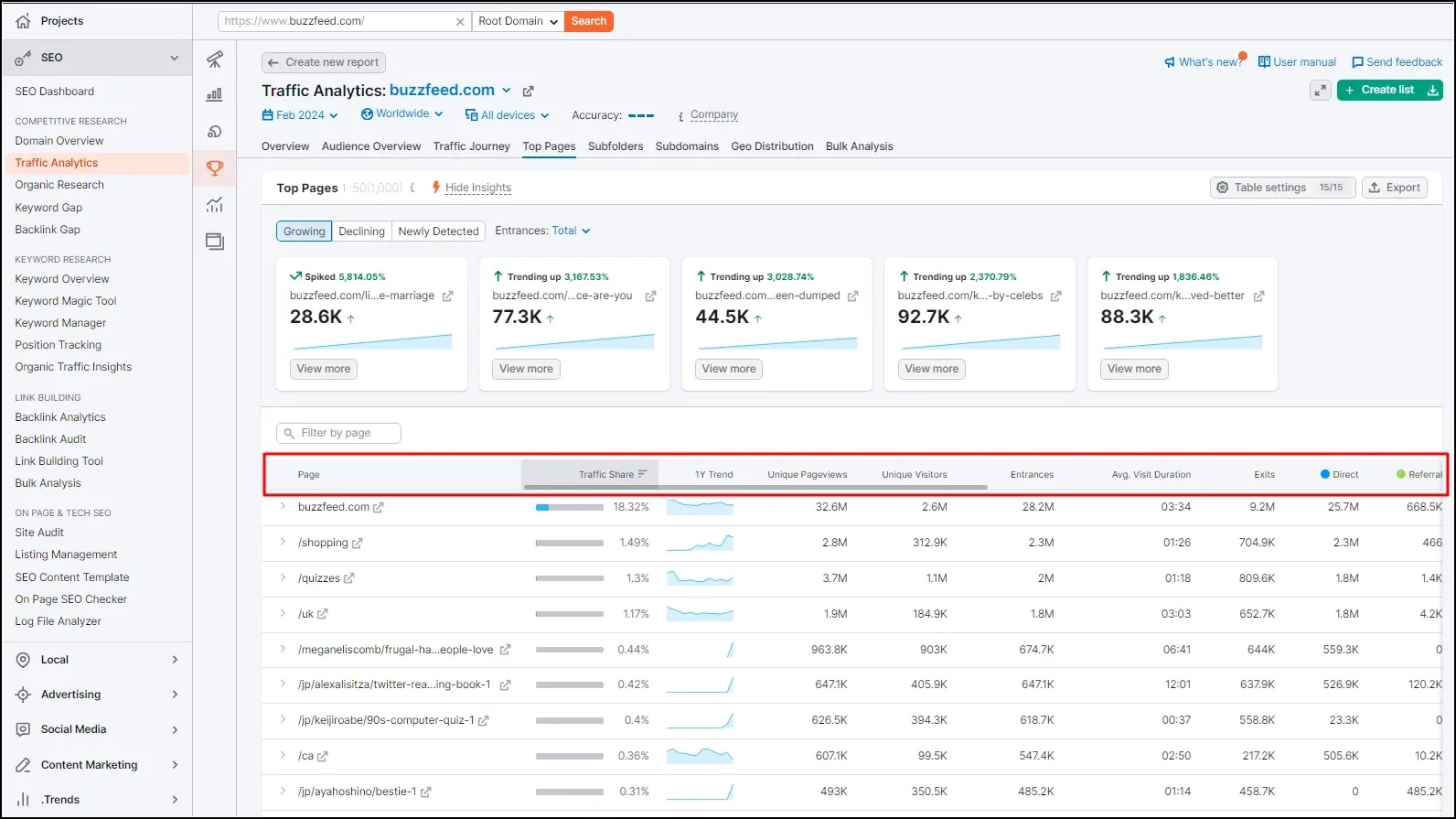1456x819 pixels.
Task: Open the telescope icon in the vertical toolbar
Action: click(214, 59)
